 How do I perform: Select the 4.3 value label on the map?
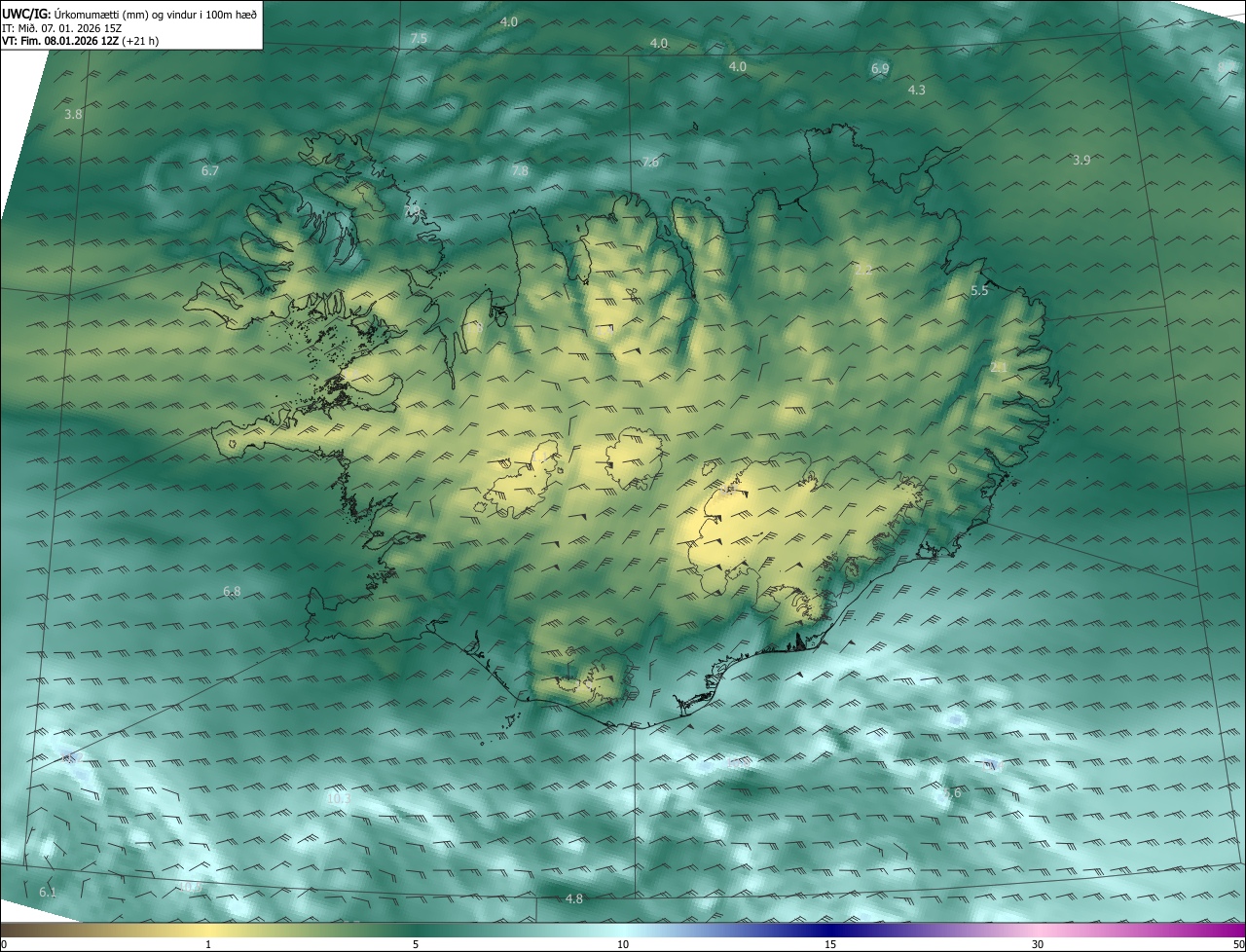tap(916, 90)
